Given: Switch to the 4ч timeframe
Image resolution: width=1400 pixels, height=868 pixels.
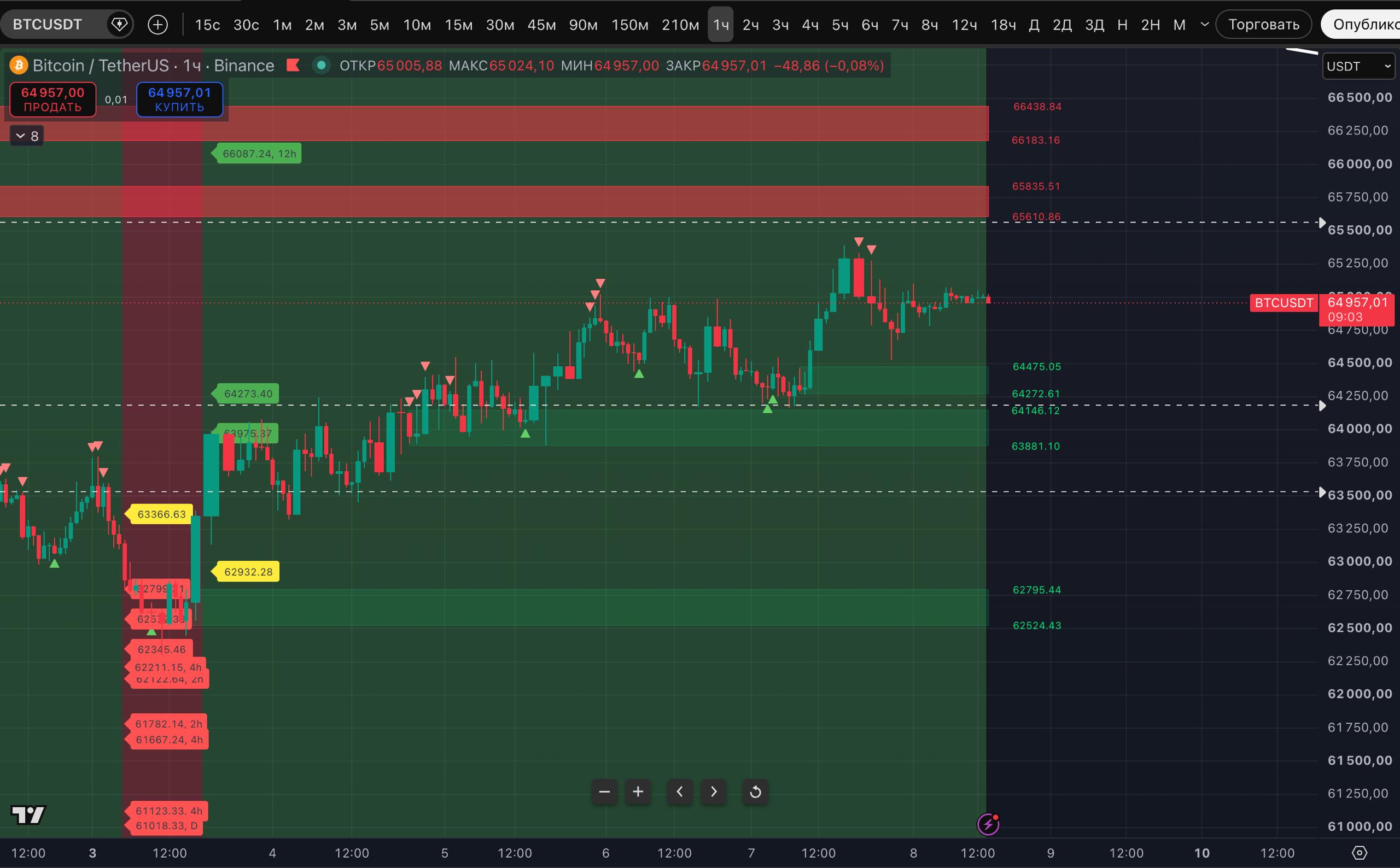Looking at the screenshot, I should click(x=810, y=25).
